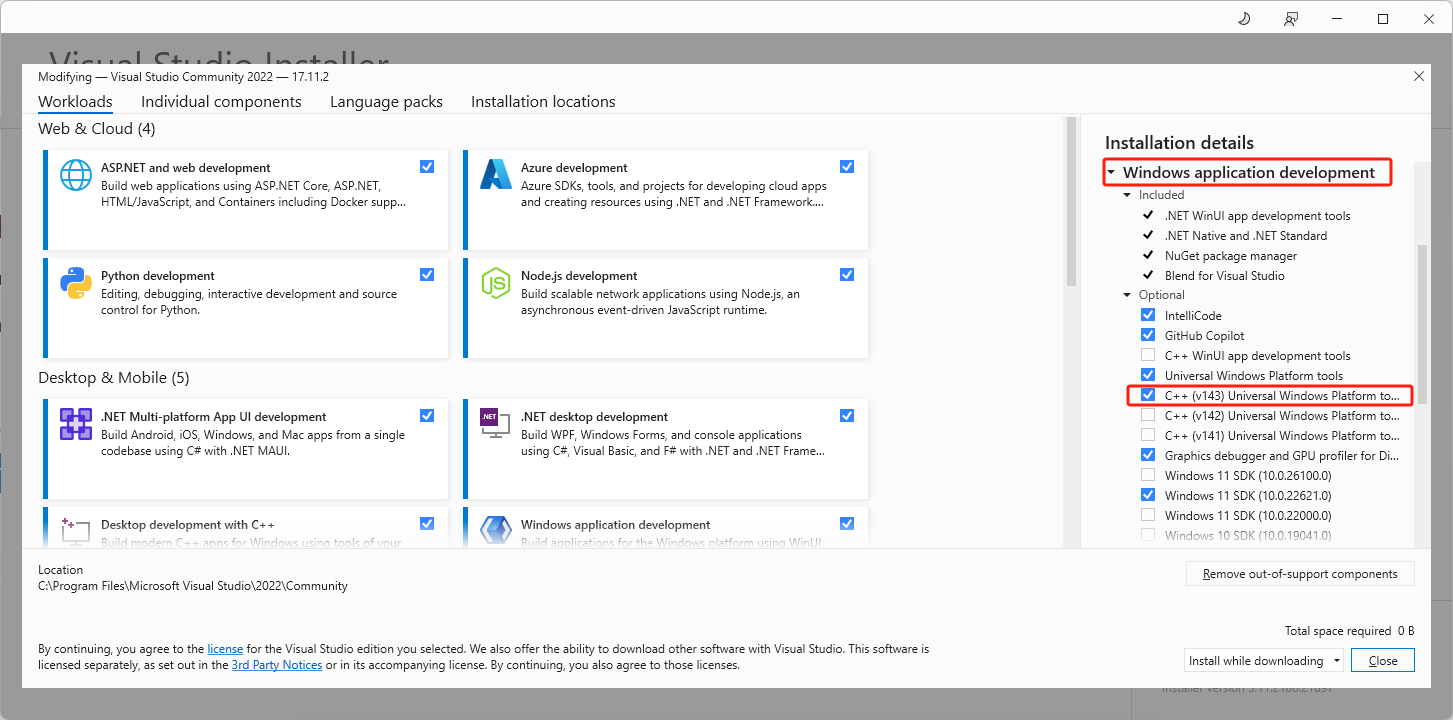This screenshot has height=720, width=1453.
Task: Click Remove out-of-support components button
Action: coord(1300,574)
